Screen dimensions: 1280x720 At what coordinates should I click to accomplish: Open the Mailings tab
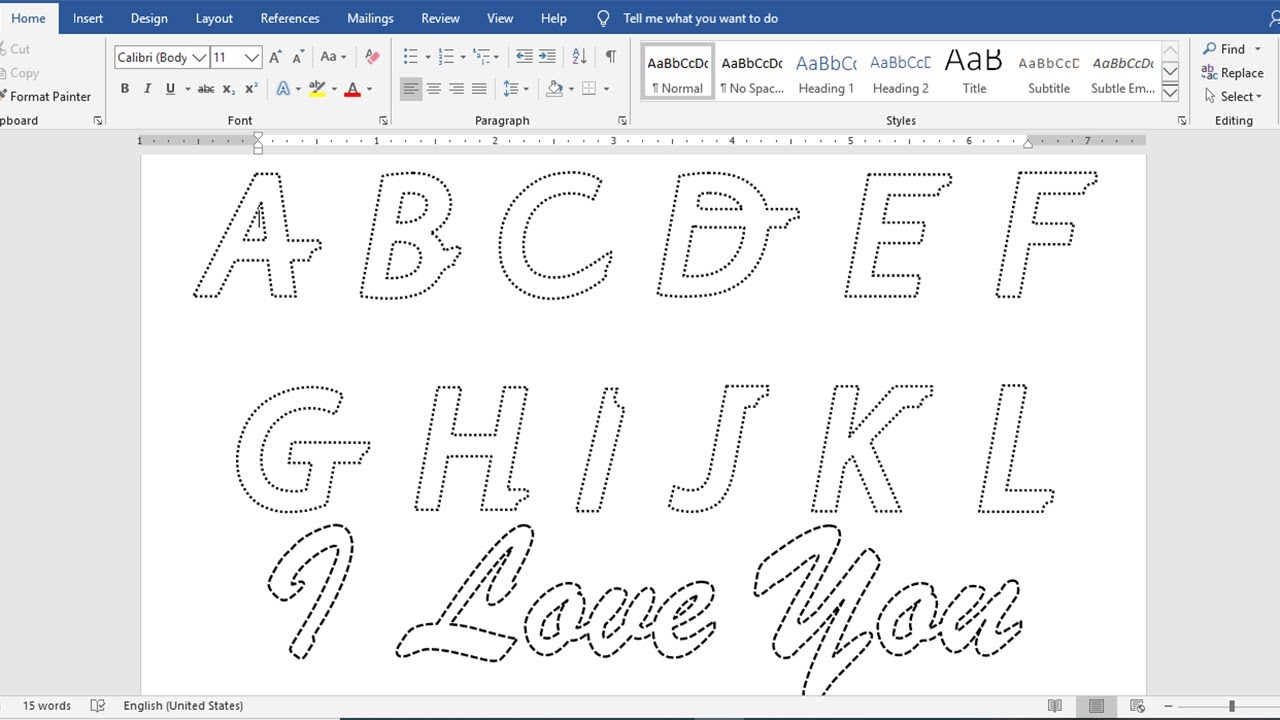coord(371,18)
